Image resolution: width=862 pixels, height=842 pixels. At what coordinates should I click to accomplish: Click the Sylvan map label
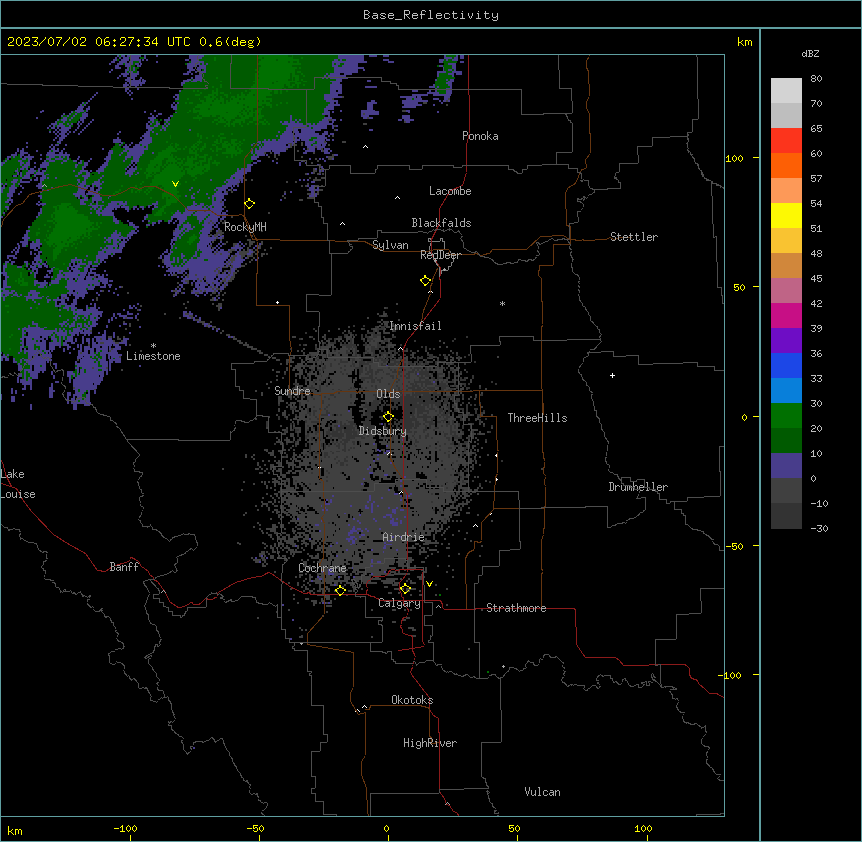[390, 245]
